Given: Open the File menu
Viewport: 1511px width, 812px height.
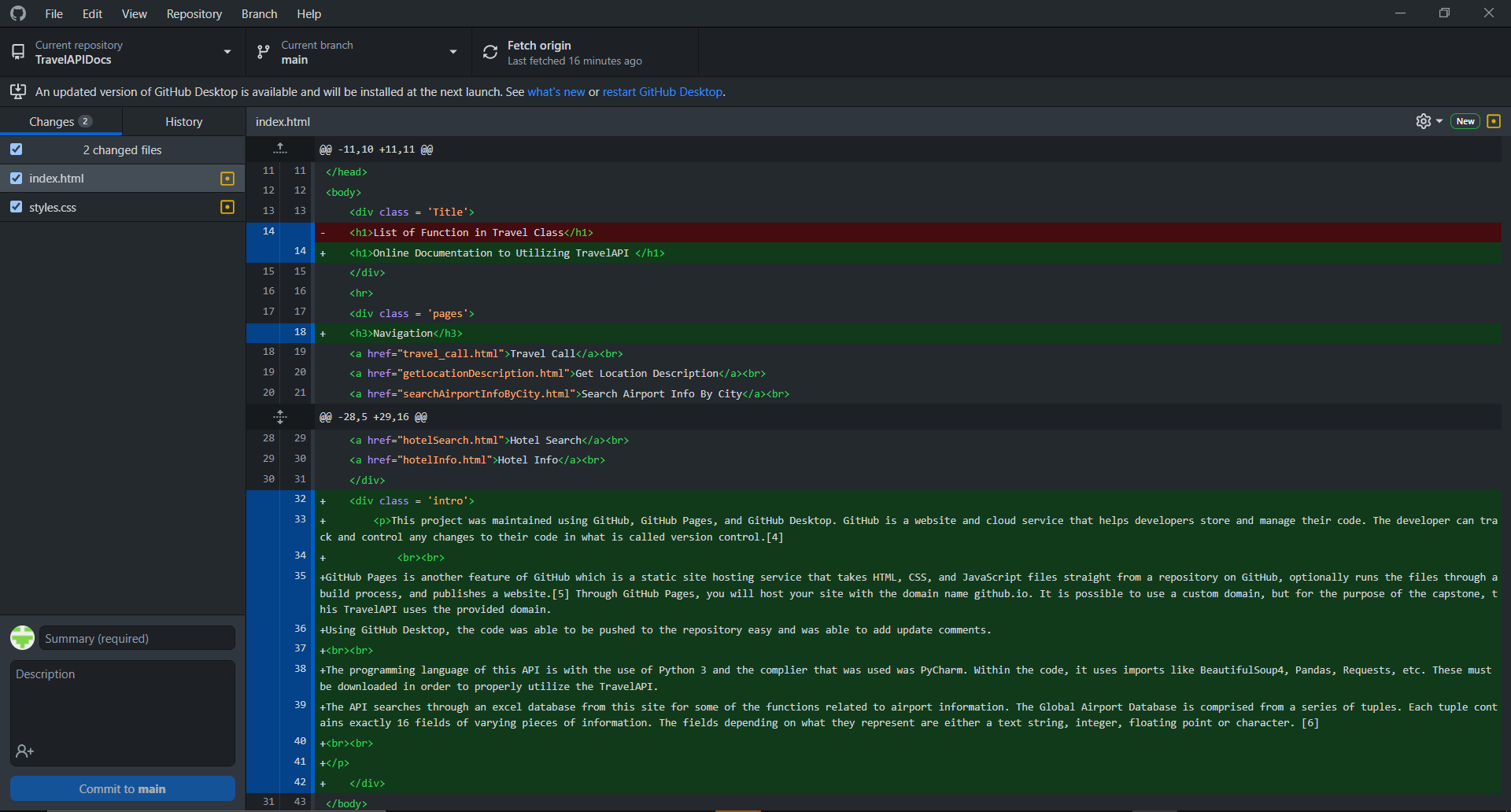Looking at the screenshot, I should click(54, 14).
